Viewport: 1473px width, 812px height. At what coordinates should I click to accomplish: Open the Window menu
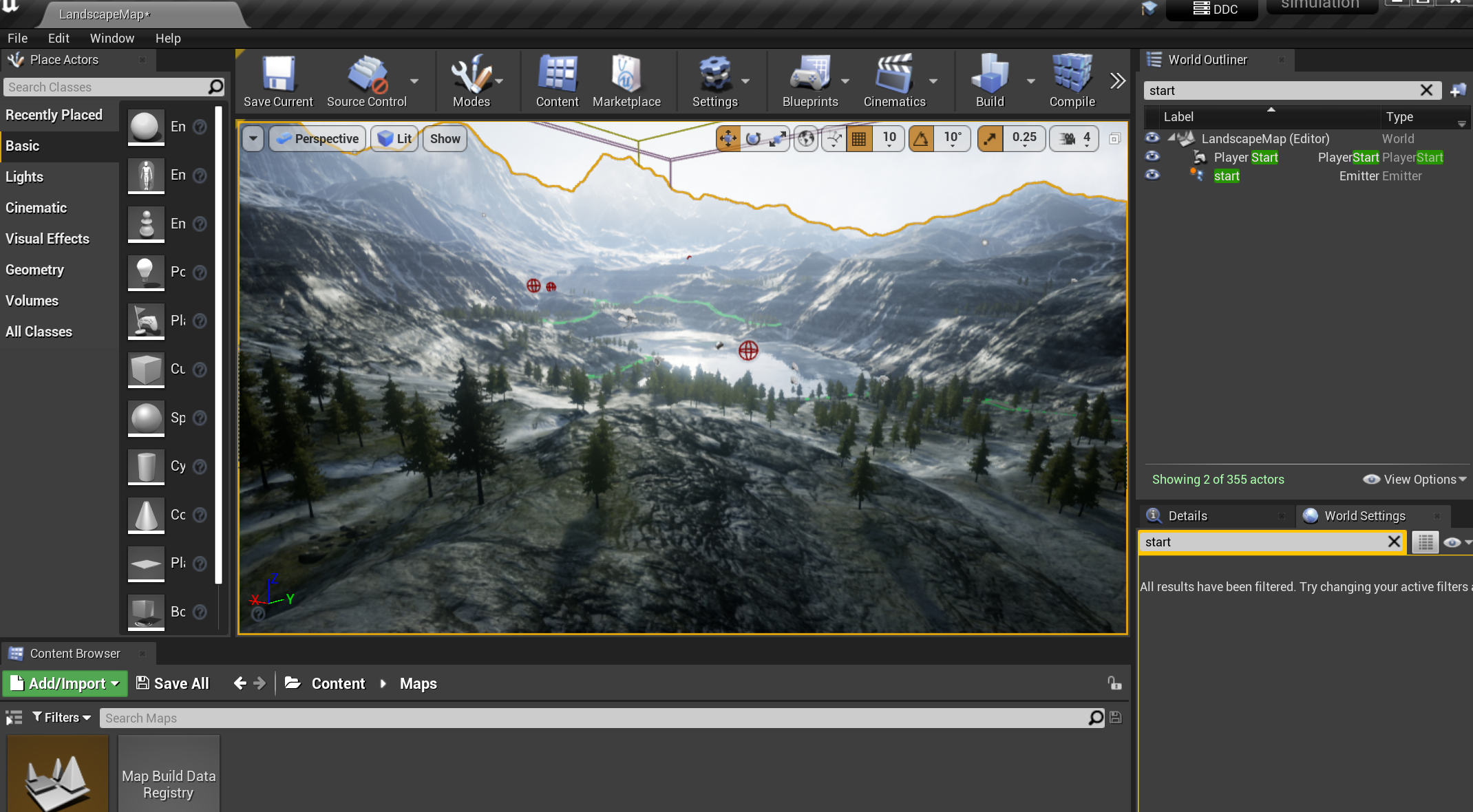click(x=112, y=38)
